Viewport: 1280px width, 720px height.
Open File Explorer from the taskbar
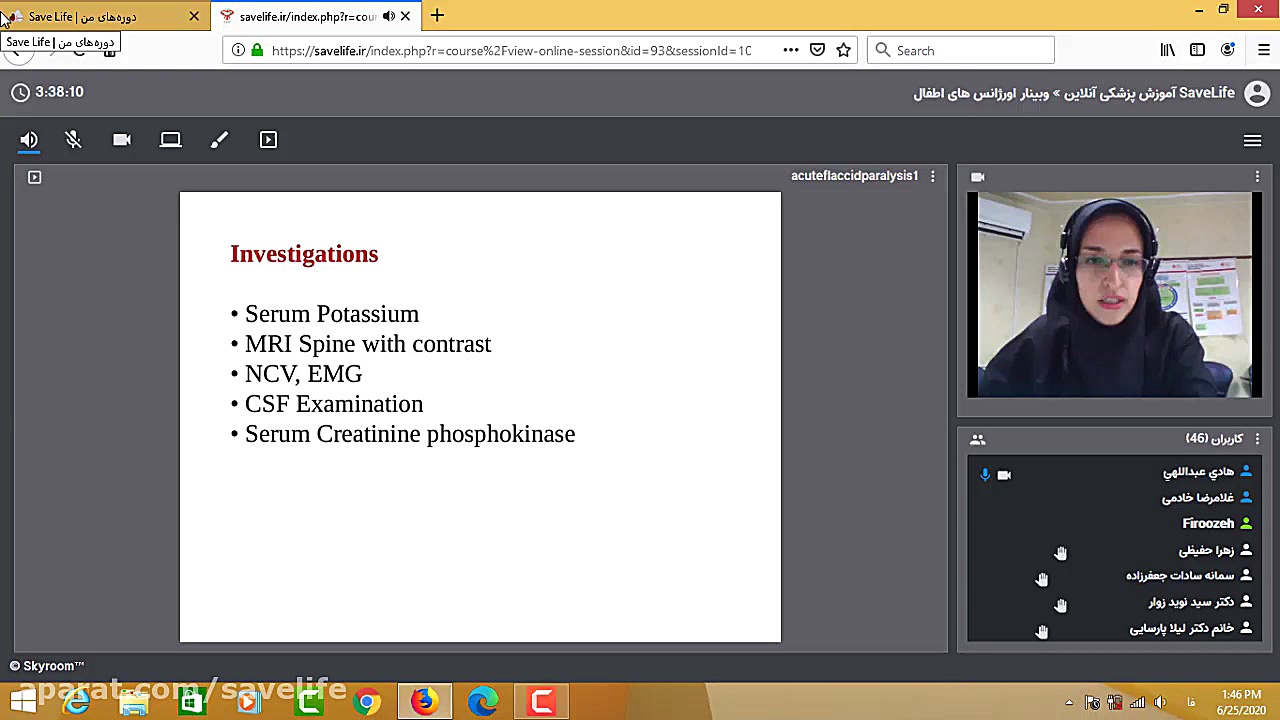(134, 702)
